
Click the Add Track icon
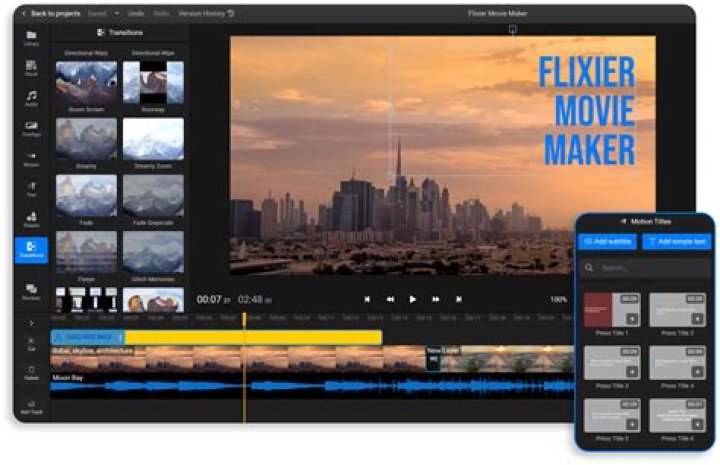(31, 406)
